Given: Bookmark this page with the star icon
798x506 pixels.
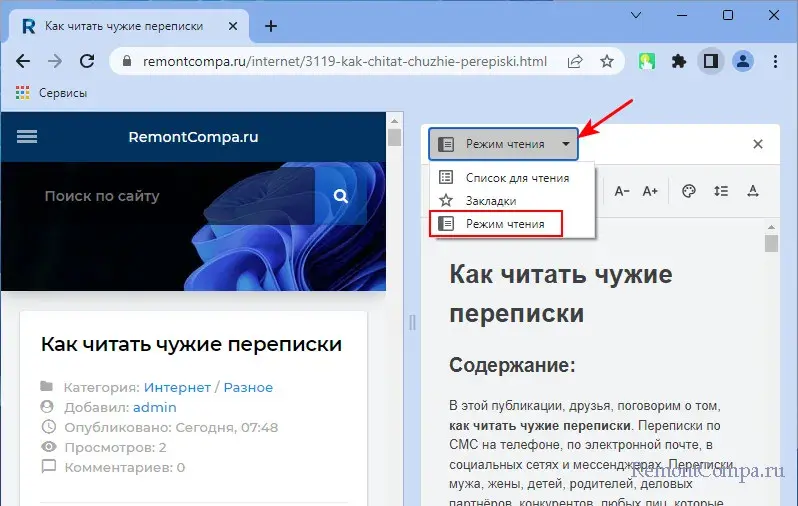Looking at the screenshot, I should coord(606,61).
